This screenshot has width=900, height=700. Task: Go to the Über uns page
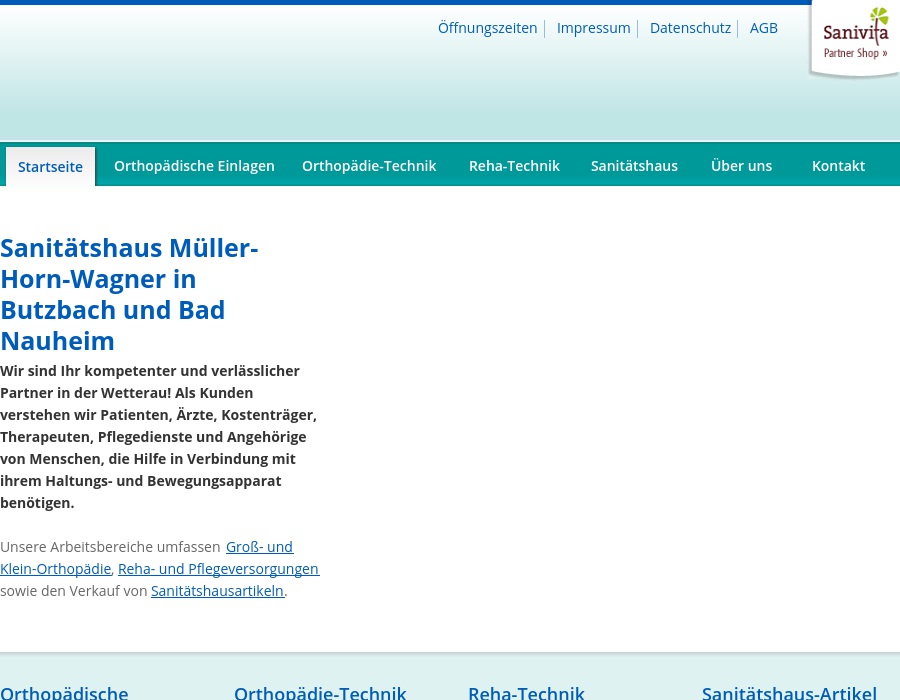pyautogui.click(x=741, y=165)
